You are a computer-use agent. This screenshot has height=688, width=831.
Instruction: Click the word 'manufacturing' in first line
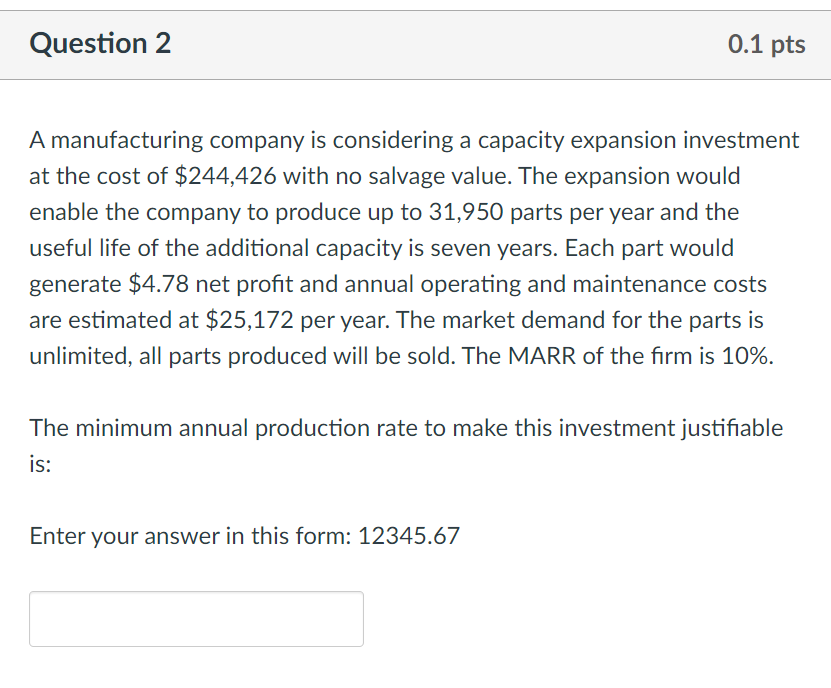127,140
